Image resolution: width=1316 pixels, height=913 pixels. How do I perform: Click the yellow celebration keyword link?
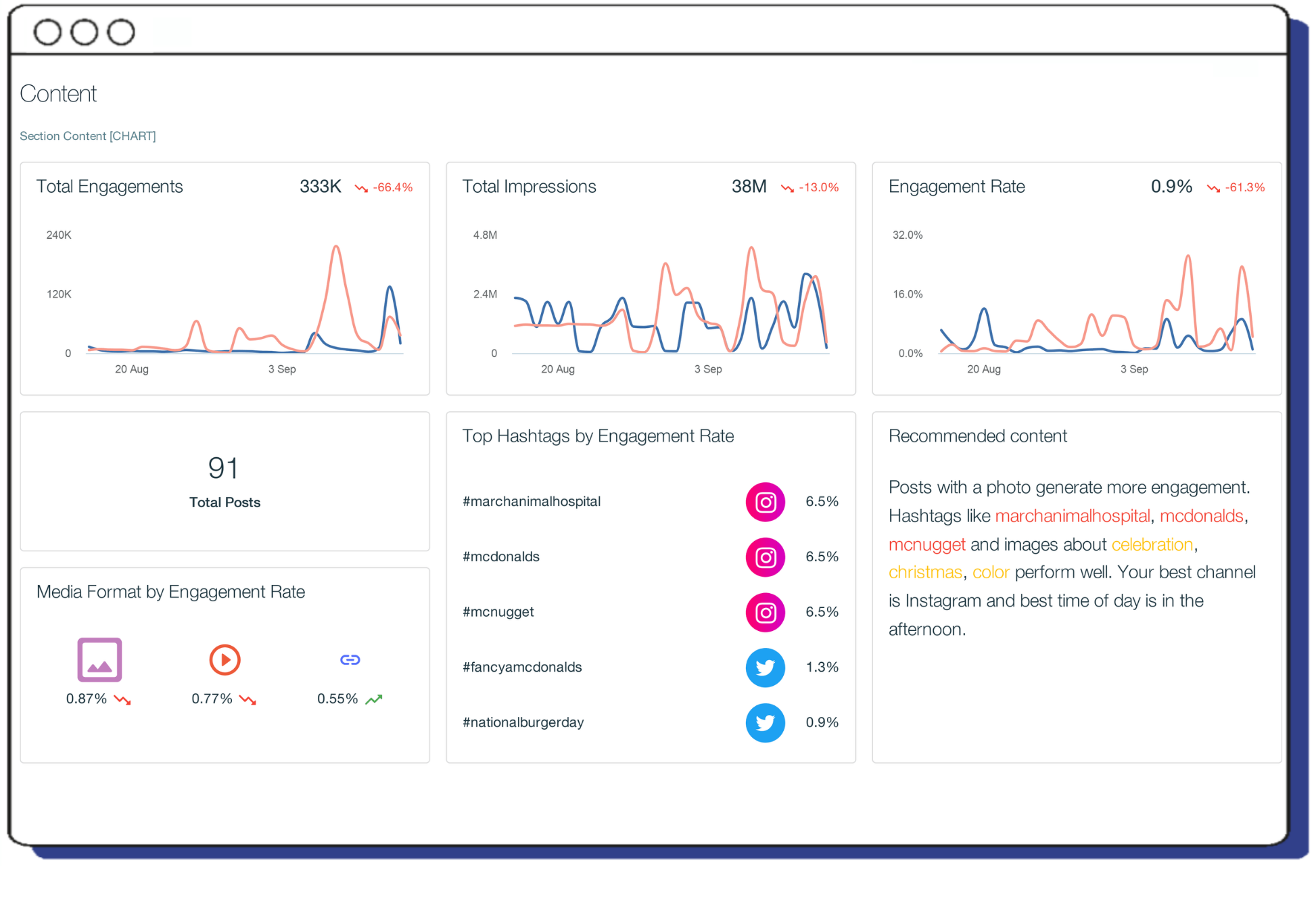[1152, 544]
